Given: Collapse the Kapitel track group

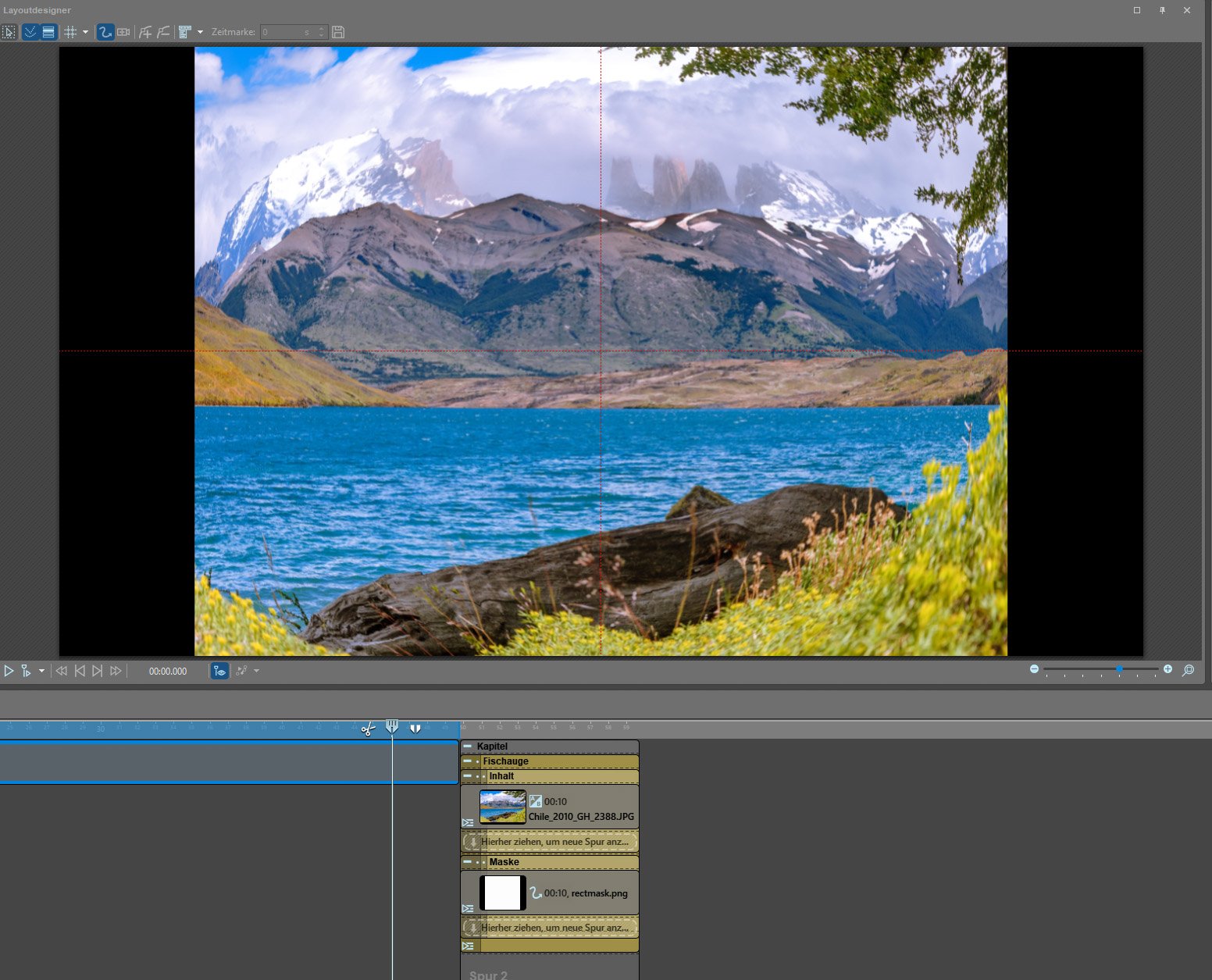Looking at the screenshot, I should [467, 747].
